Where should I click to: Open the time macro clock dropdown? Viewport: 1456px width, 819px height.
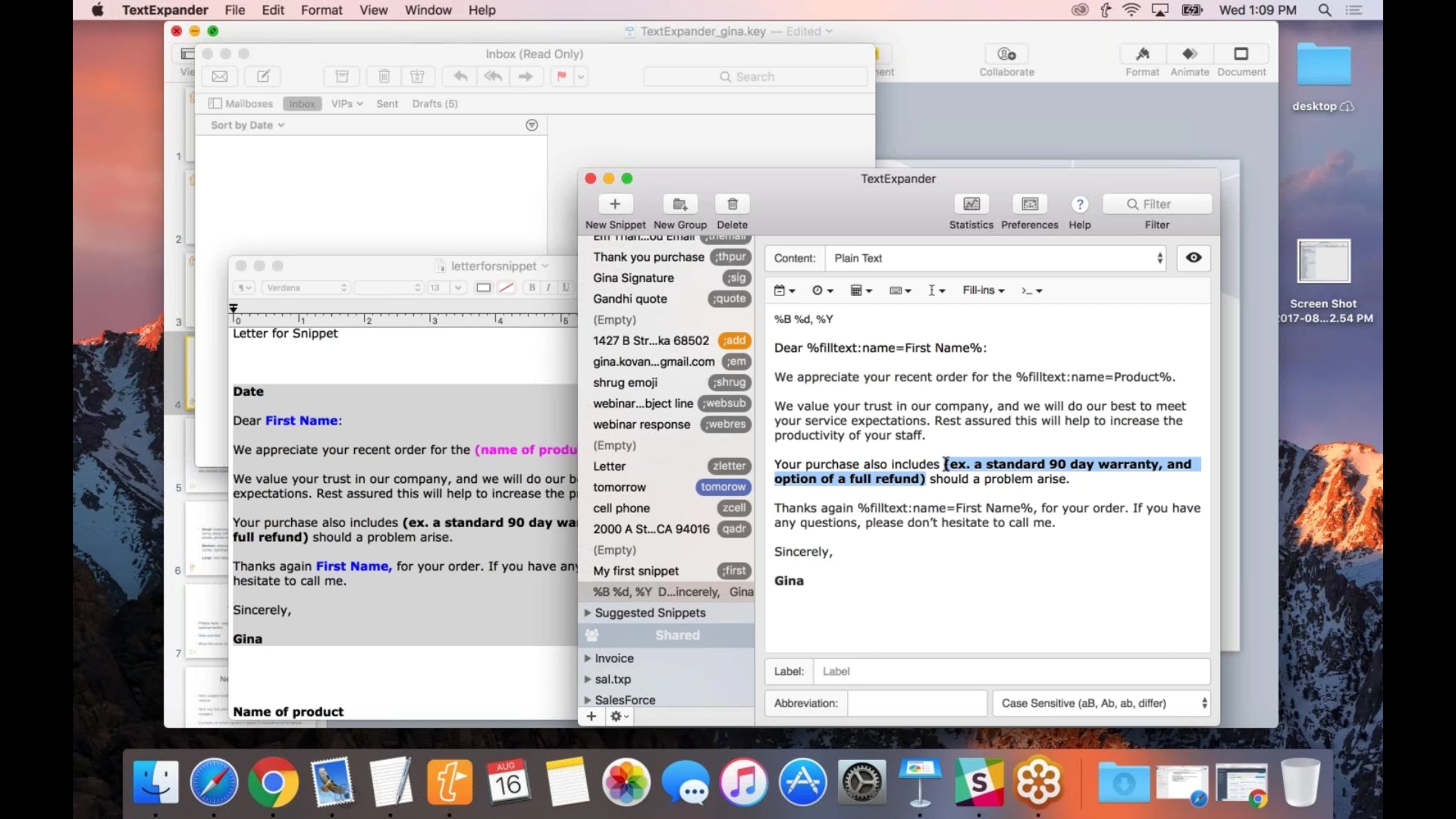(823, 291)
